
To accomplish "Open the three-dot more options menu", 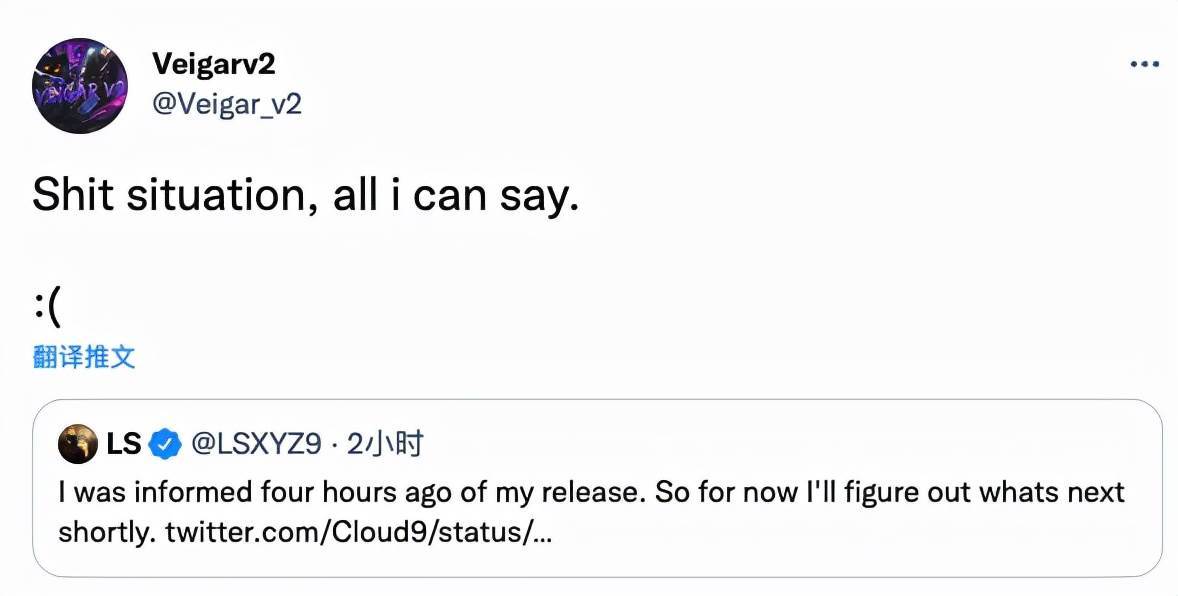I will point(1144,65).
